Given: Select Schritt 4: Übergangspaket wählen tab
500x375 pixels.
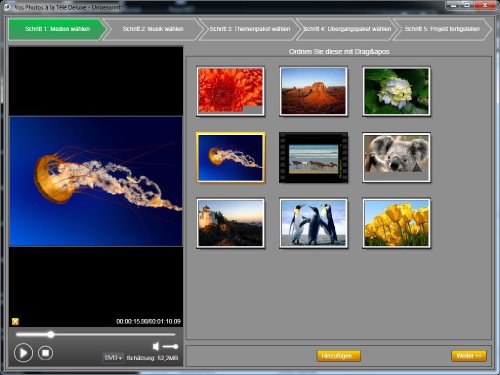Looking at the screenshot, I should 347,29.
